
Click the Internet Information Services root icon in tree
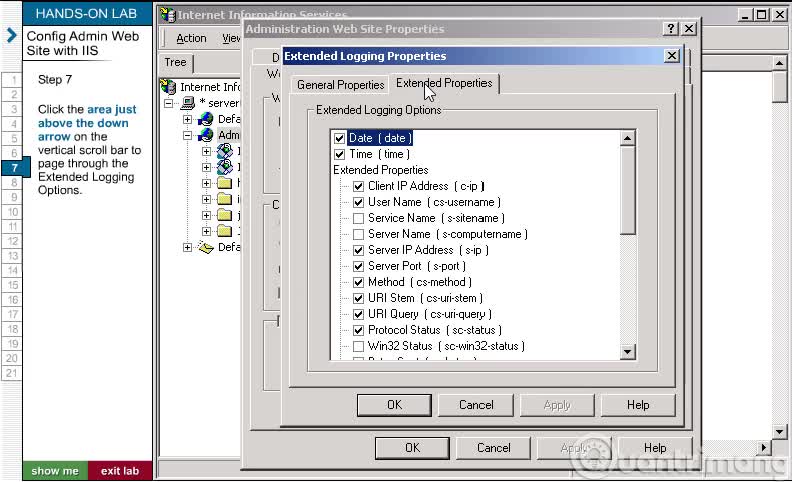pyautogui.click(x=168, y=87)
